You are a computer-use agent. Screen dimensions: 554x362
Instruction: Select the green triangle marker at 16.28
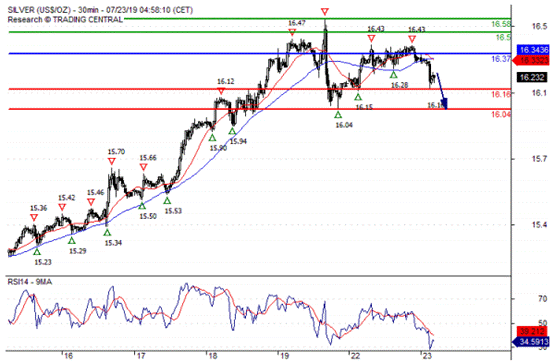394,75
